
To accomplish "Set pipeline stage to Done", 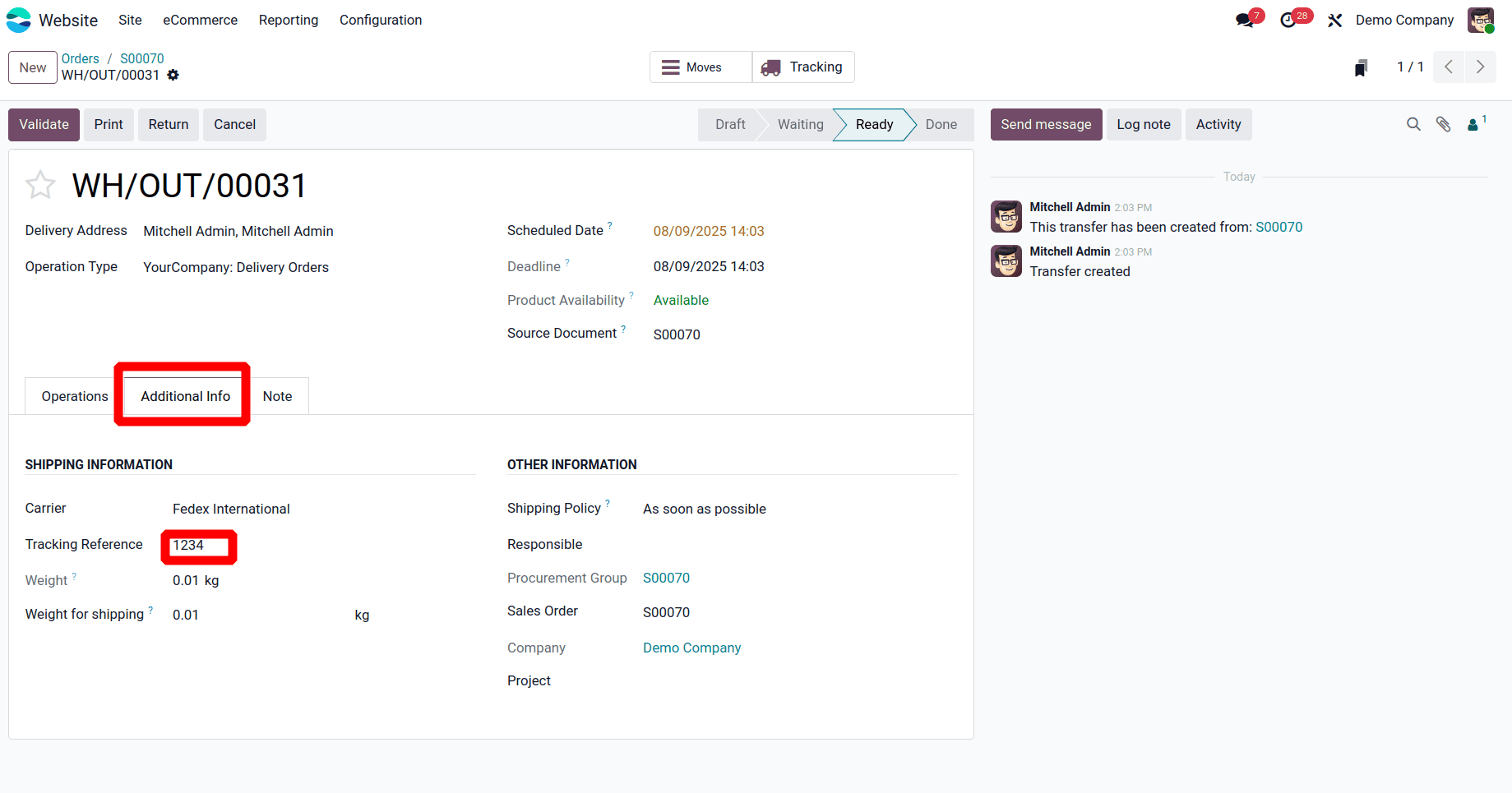I will tap(941, 124).
